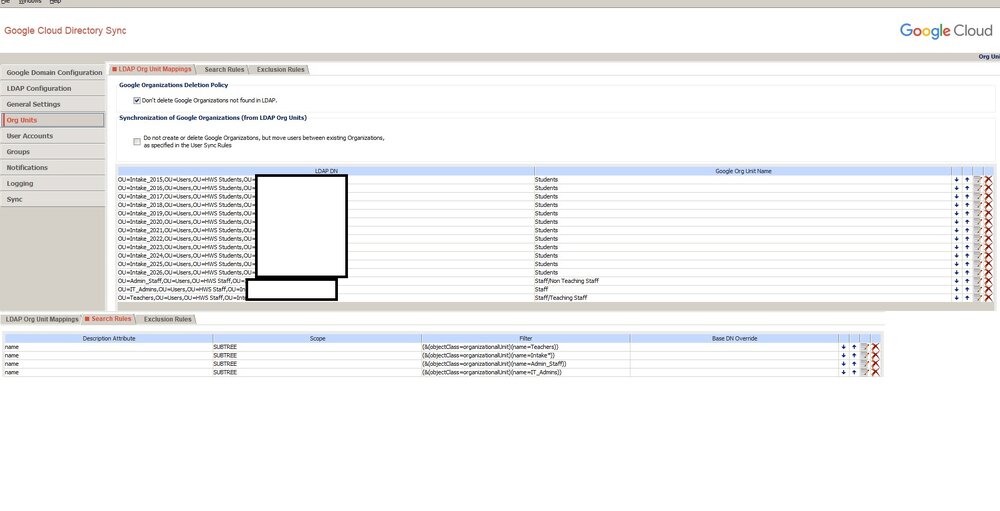This screenshot has width=1000, height=511.
Task: Click the Google Org Unit Name column header
Action: pyautogui.click(x=743, y=171)
